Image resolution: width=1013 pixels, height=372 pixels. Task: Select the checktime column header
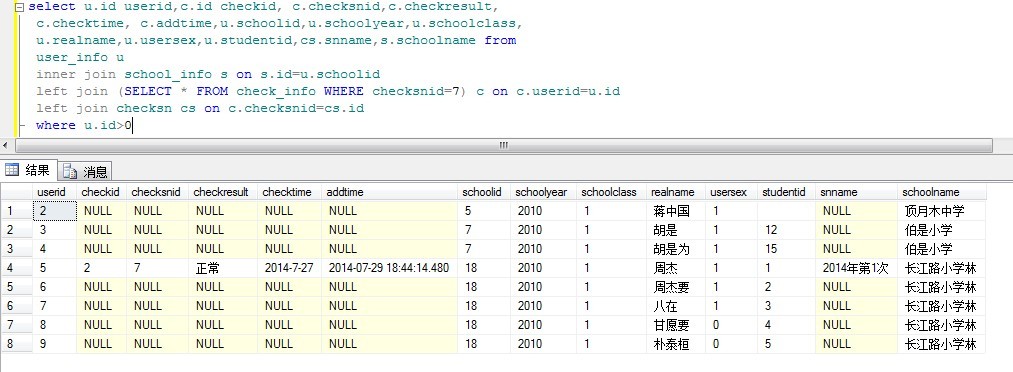(289, 192)
